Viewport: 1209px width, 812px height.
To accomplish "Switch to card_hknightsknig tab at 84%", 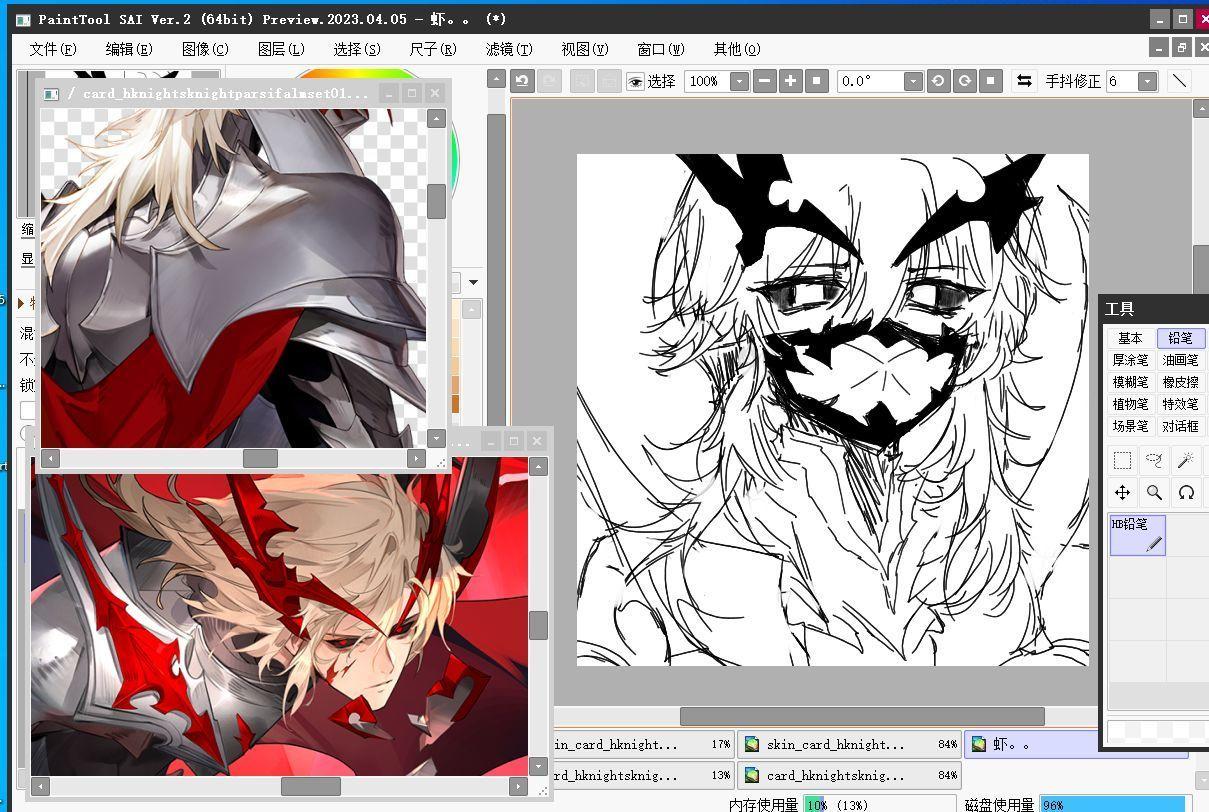I will pyautogui.click(x=849, y=775).
